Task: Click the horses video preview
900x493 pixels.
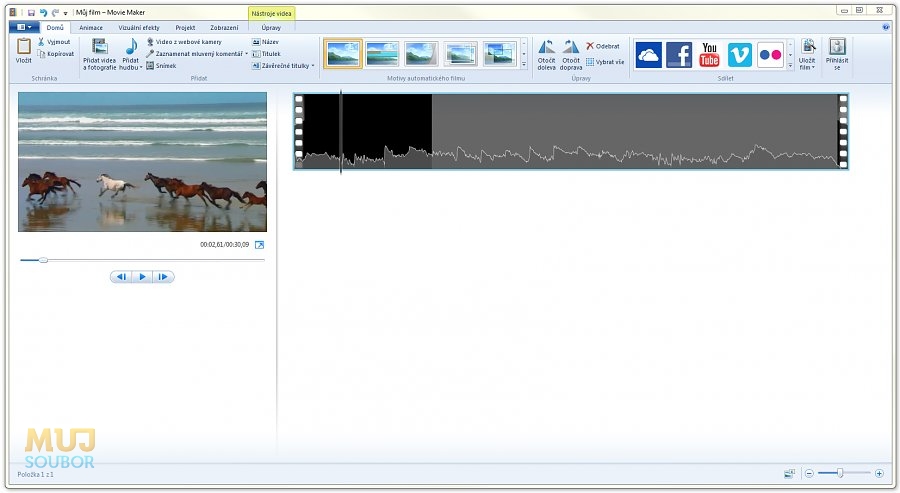Action: 142,162
